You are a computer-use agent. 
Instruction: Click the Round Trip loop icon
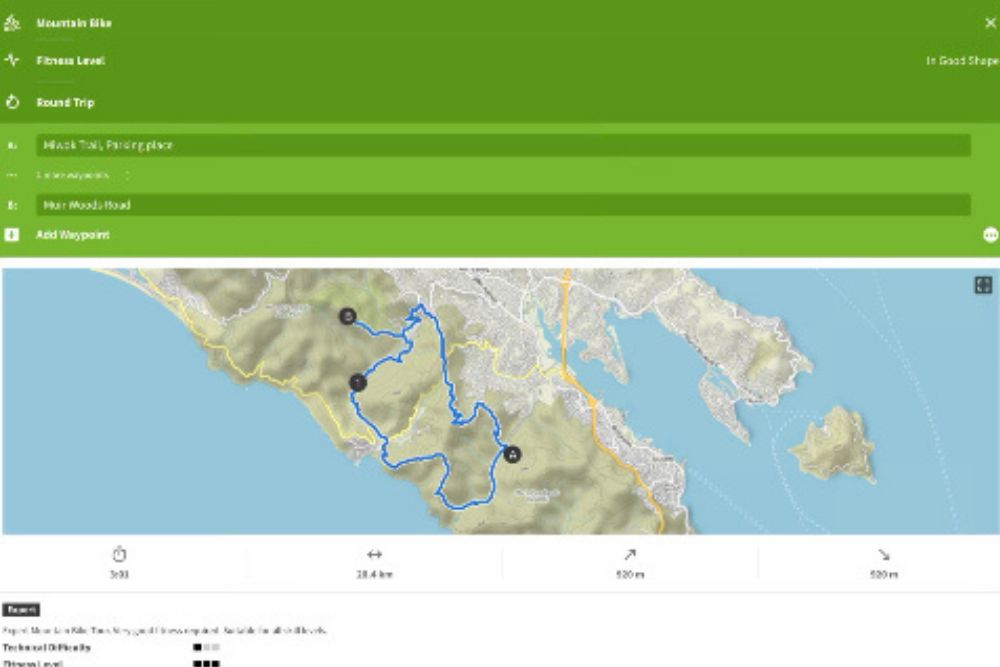pos(12,102)
